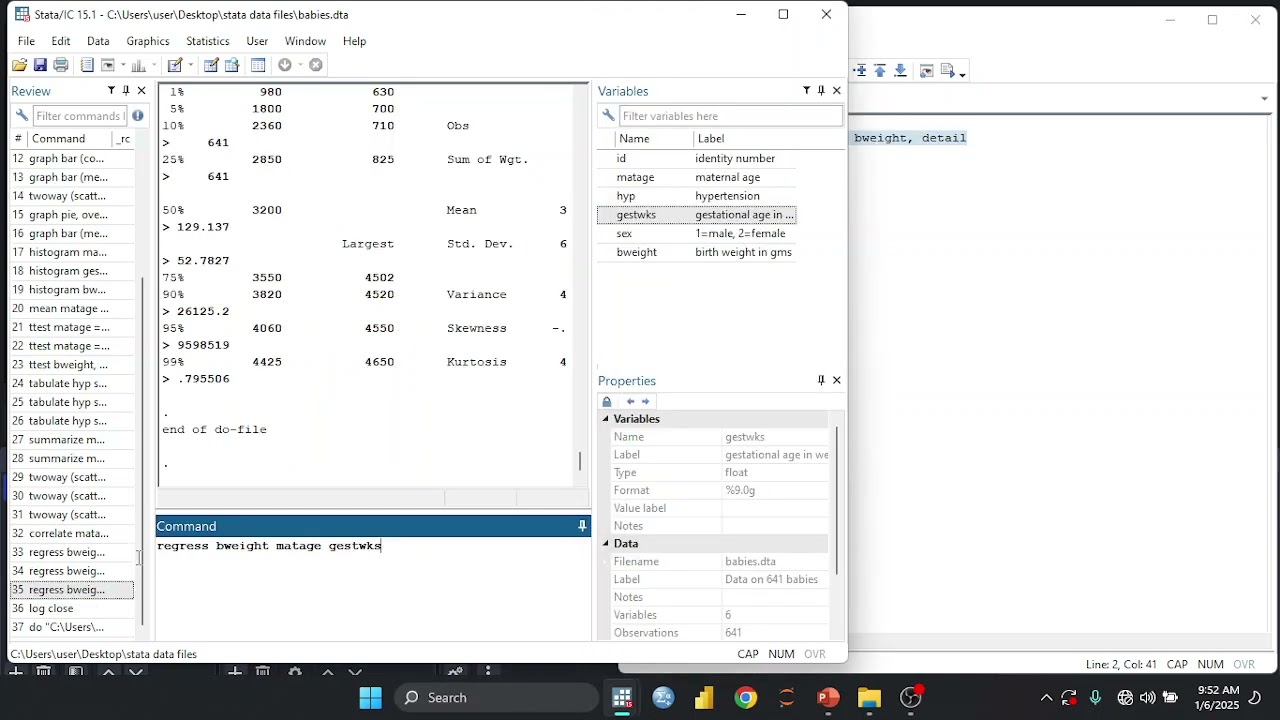Save the dataset using the floppy icon
Screen dimensions: 1280x720
(40, 65)
